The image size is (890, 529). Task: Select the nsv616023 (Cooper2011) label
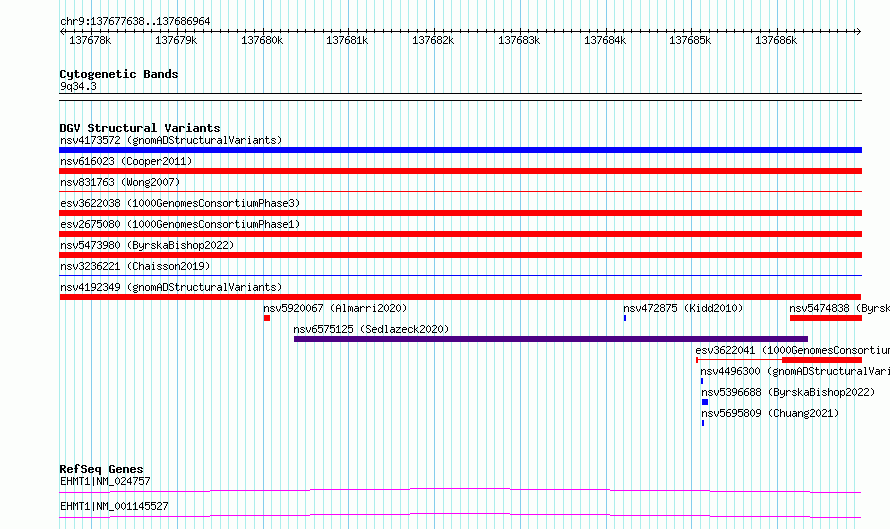[x=126, y=161]
